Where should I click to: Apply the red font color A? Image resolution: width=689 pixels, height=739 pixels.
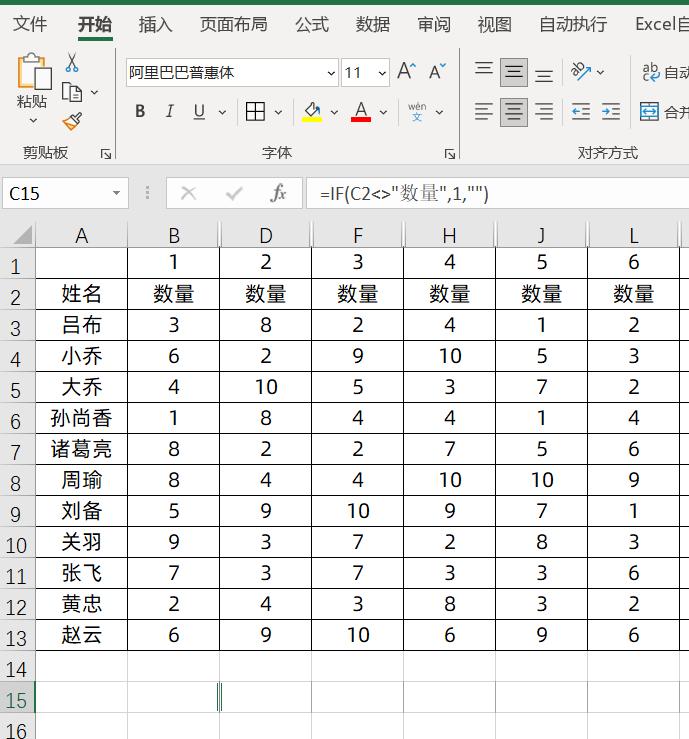click(361, 112)
